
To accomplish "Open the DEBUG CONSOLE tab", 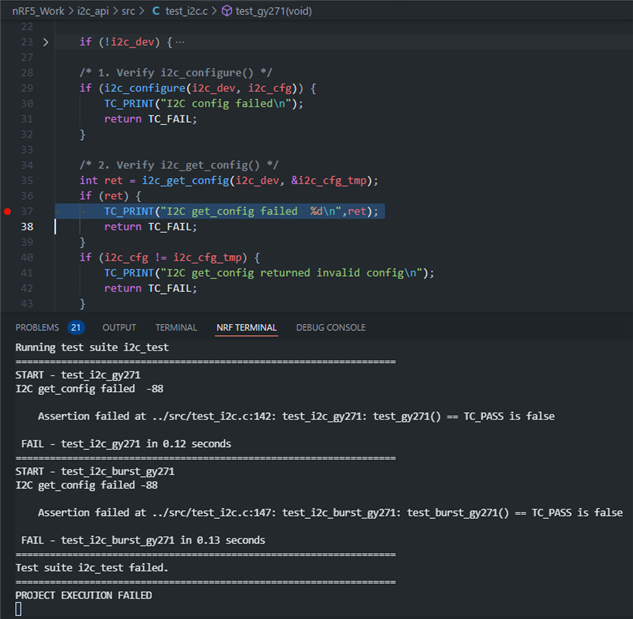I will click(x=331, y=327).
